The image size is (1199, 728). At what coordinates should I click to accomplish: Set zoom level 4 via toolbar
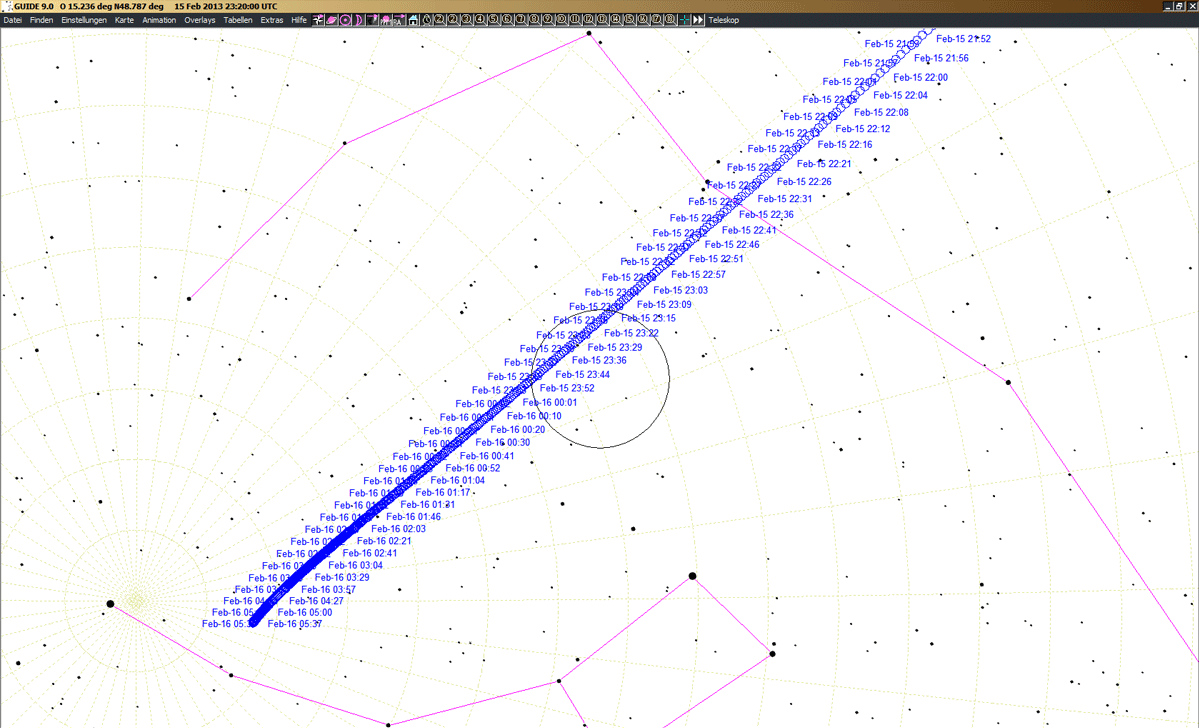click(x=479, y=20)
